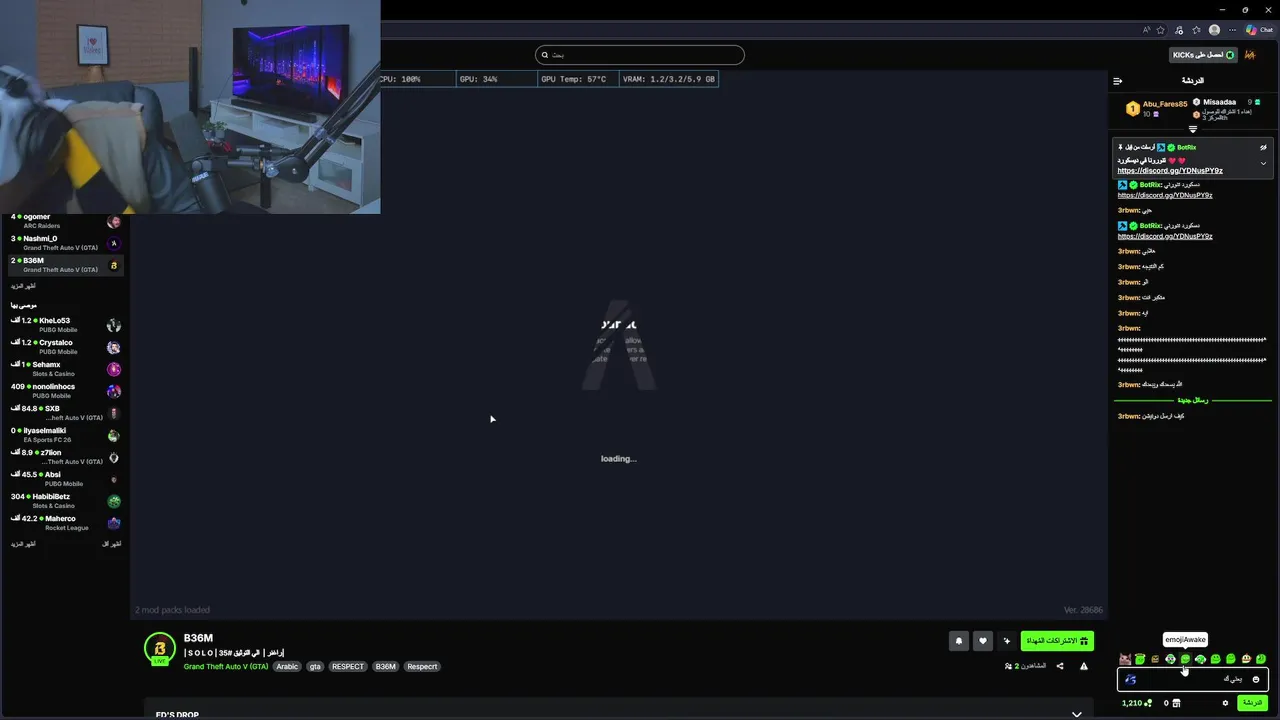Click the search bar at top
Image resolution: width=1280 pixels, height=720 pixels.
click(x=640, y=55)
